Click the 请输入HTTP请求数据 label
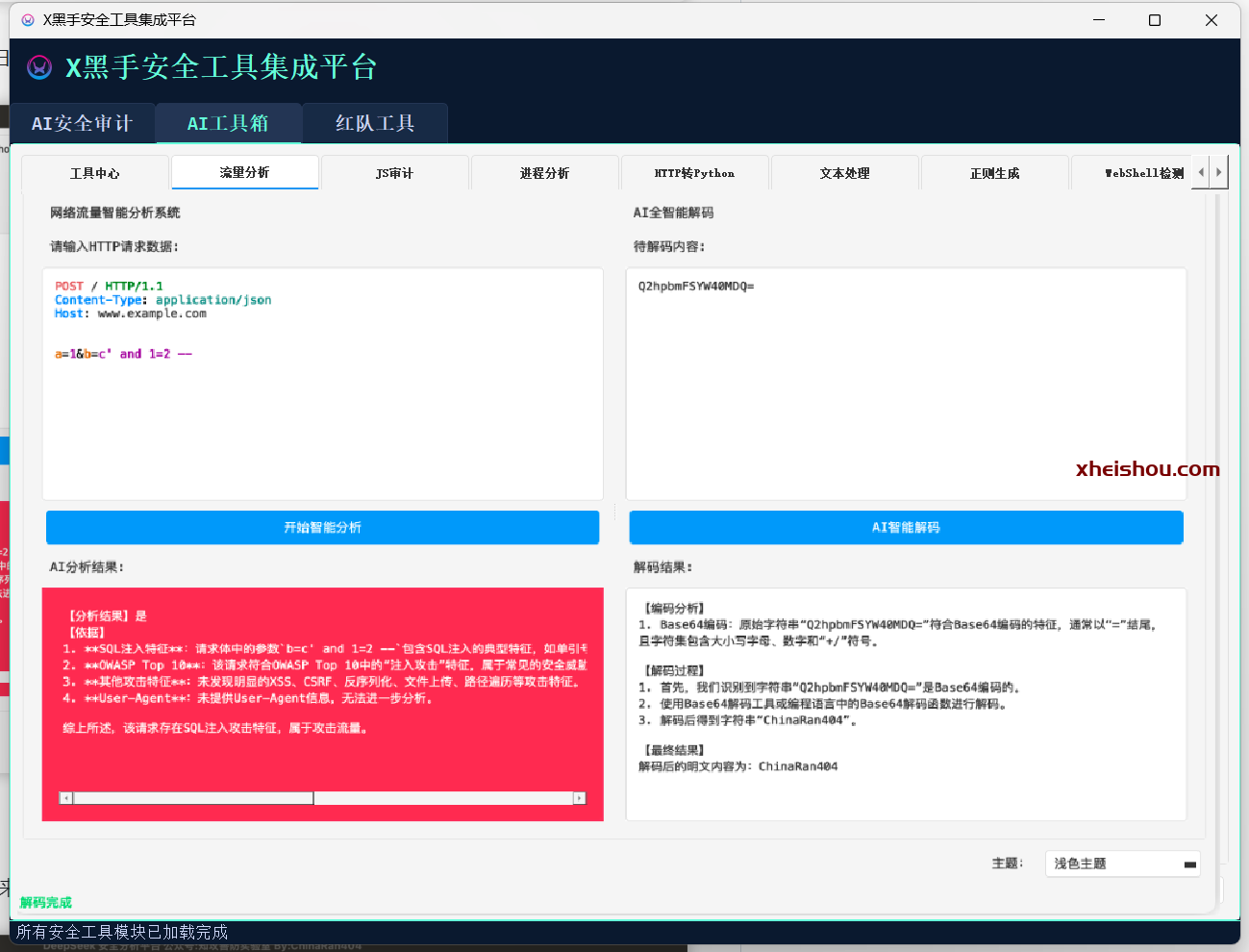This screenshot has height=952, width=1249. (114, 246)
